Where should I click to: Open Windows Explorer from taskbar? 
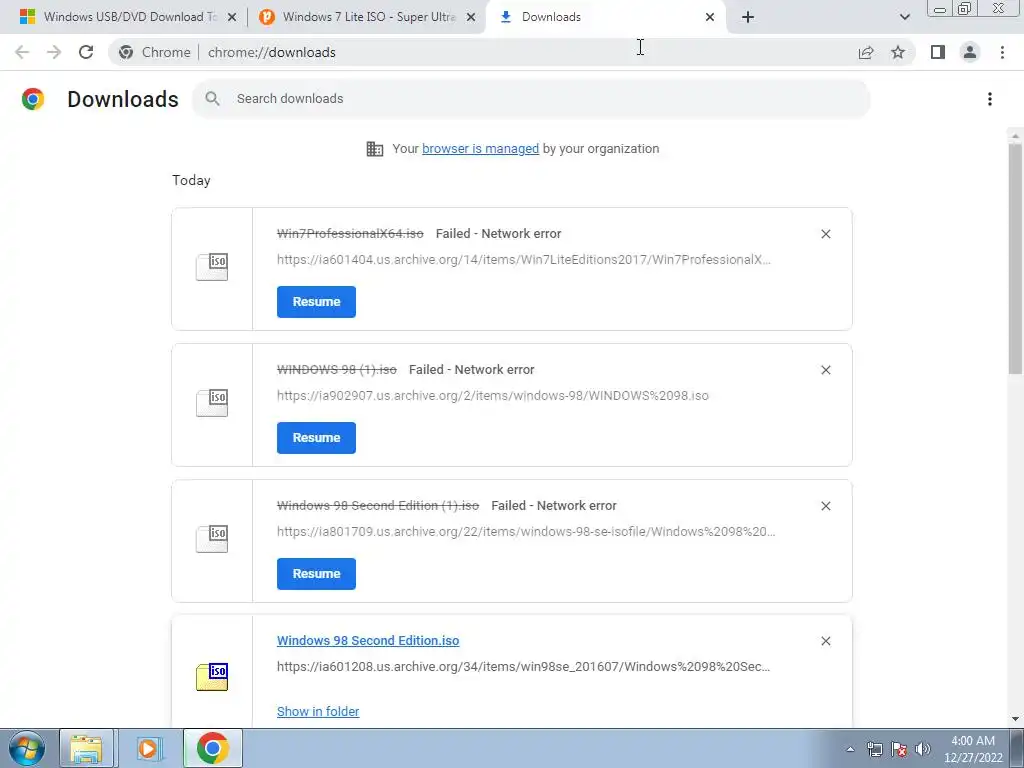[86, 748]
